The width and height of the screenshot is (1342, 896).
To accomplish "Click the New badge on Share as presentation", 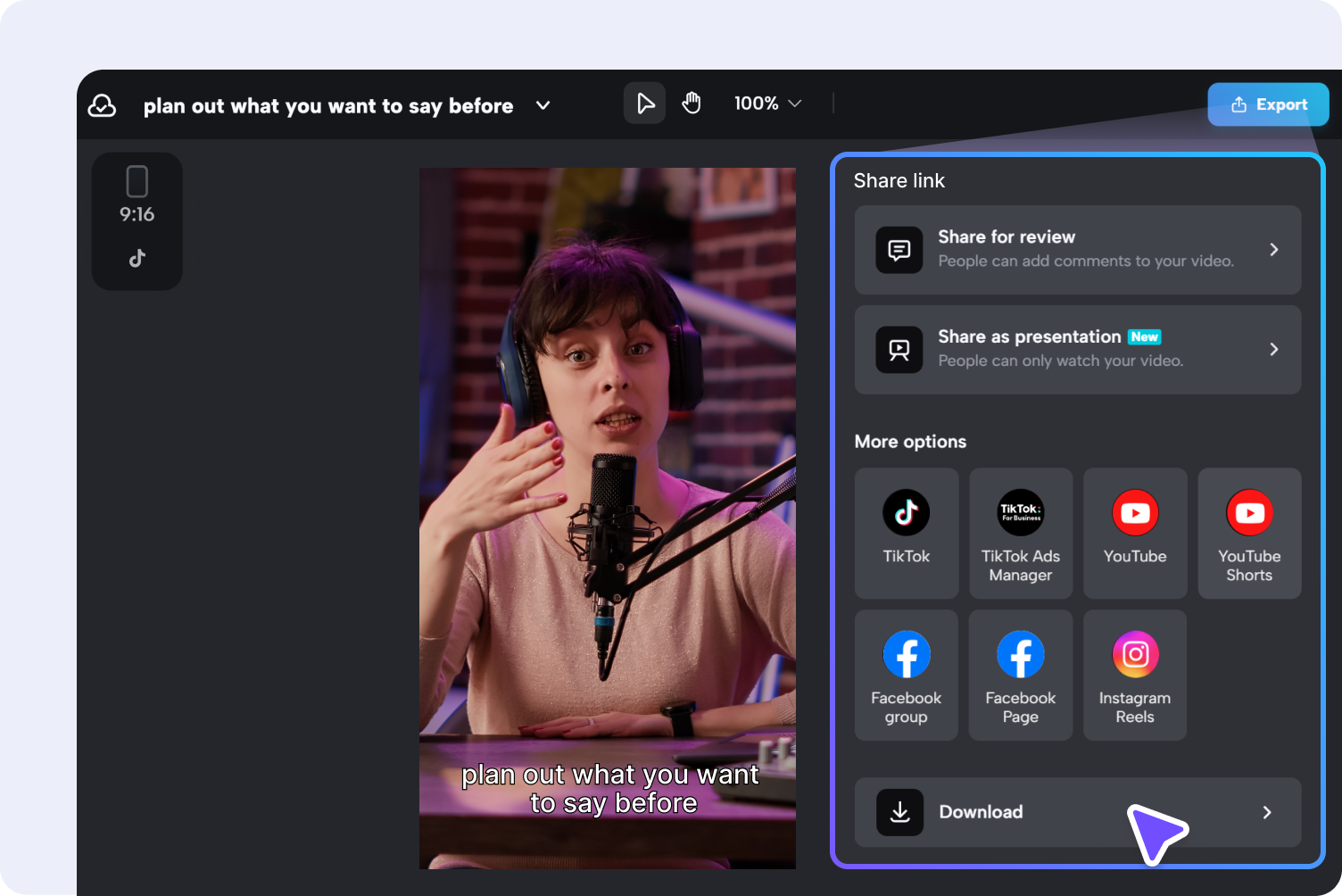I will click(x=1145, y=337).
